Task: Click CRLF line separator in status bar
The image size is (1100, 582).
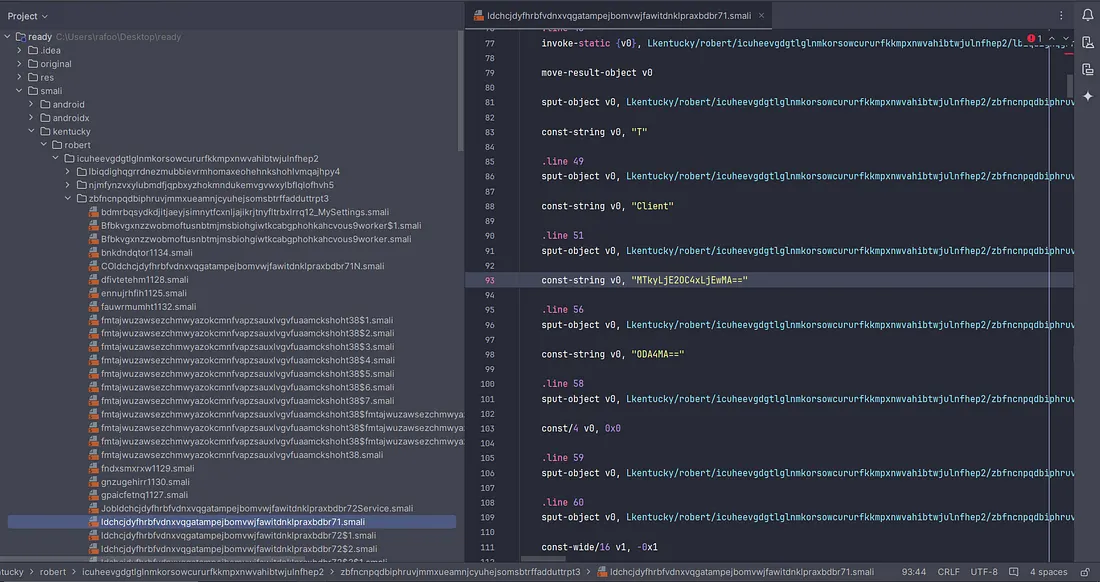Action: pos(948,572)
